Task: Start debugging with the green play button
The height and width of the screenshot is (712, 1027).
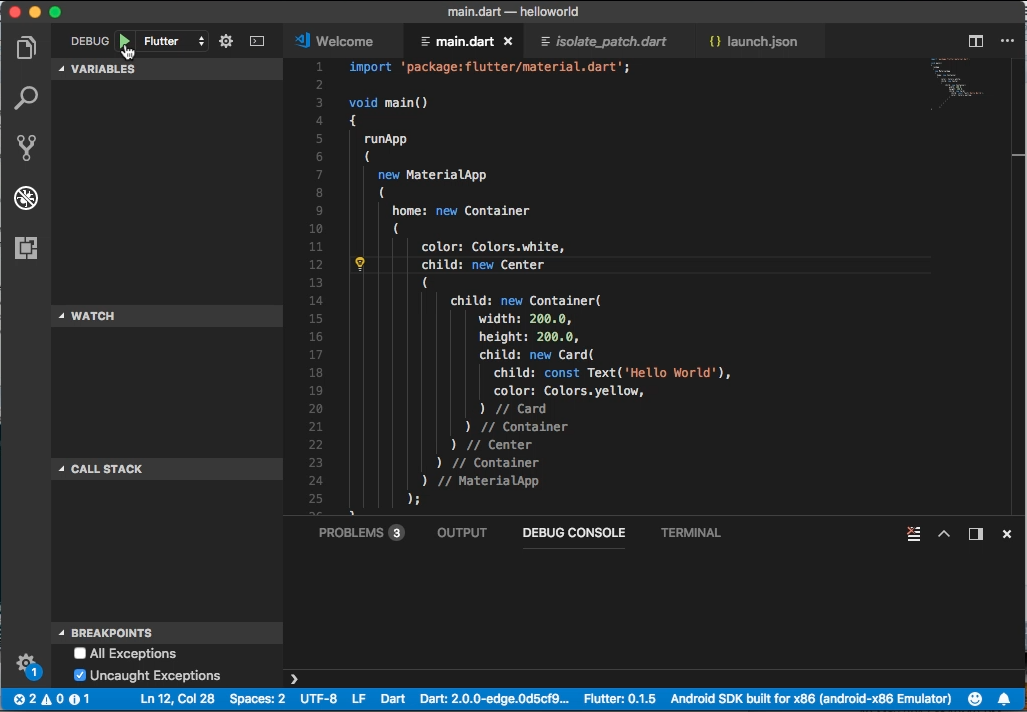Action: [124, 41]
